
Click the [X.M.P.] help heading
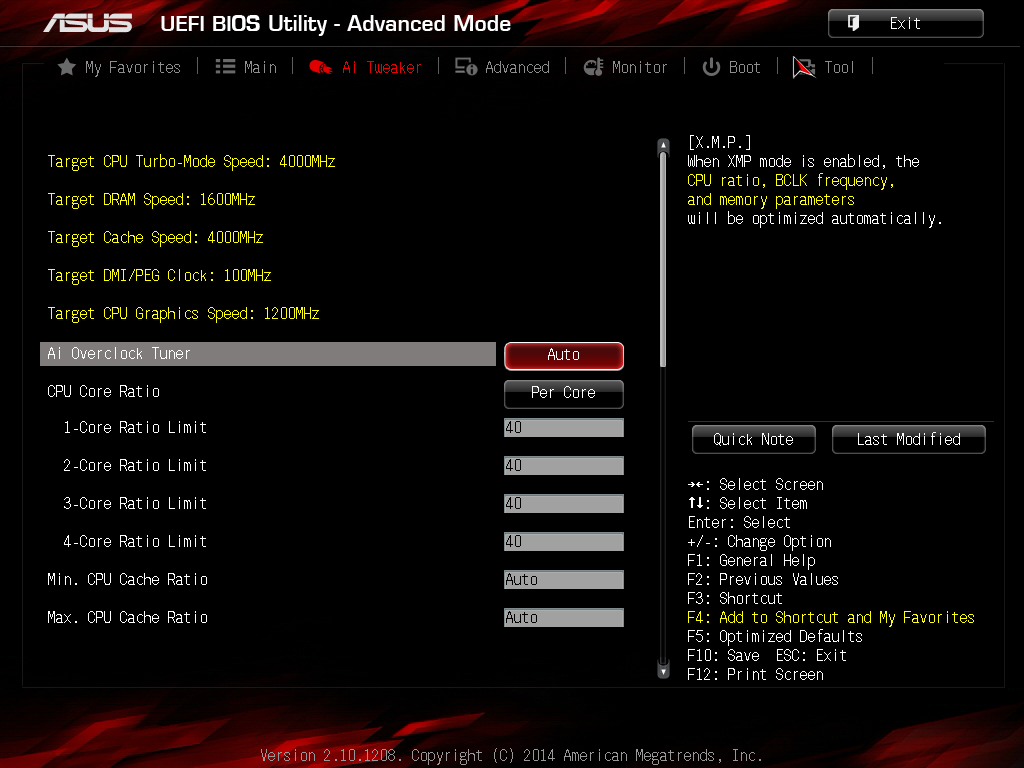click(x=719, y=142)
